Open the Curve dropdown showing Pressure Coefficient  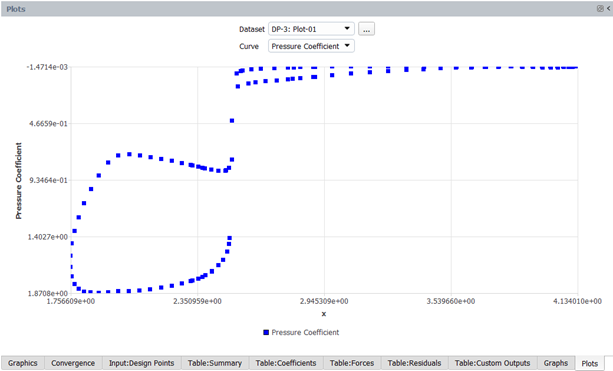(x=311, y=46)
